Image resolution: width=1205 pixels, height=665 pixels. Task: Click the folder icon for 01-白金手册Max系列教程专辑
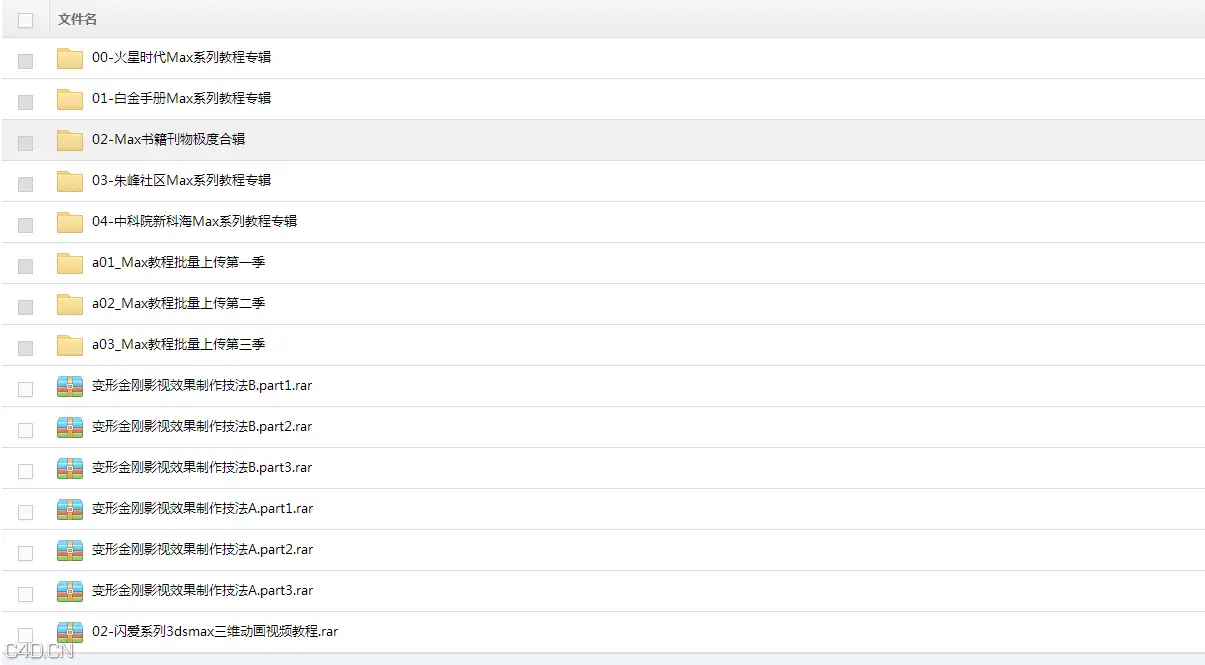coord(70,99)
